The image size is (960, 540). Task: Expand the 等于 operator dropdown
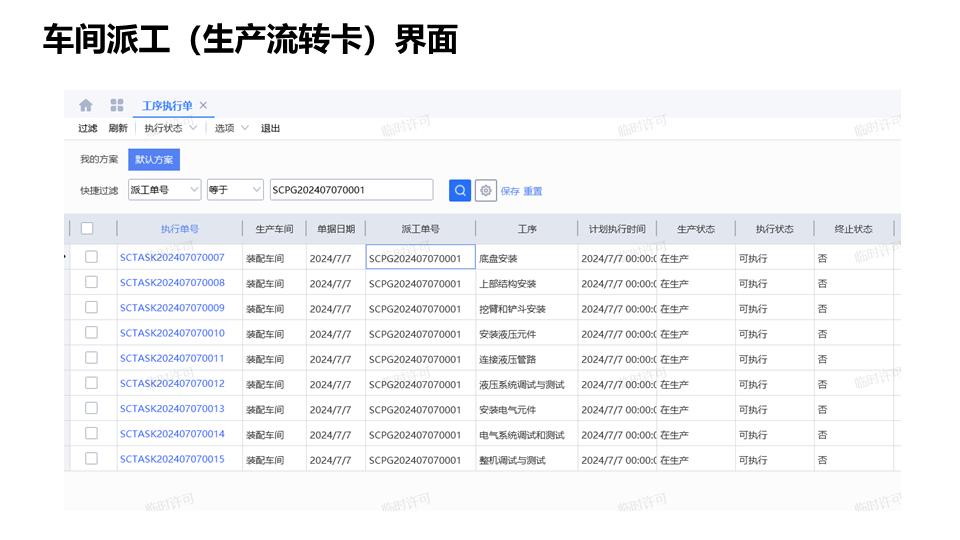point(235,190)
